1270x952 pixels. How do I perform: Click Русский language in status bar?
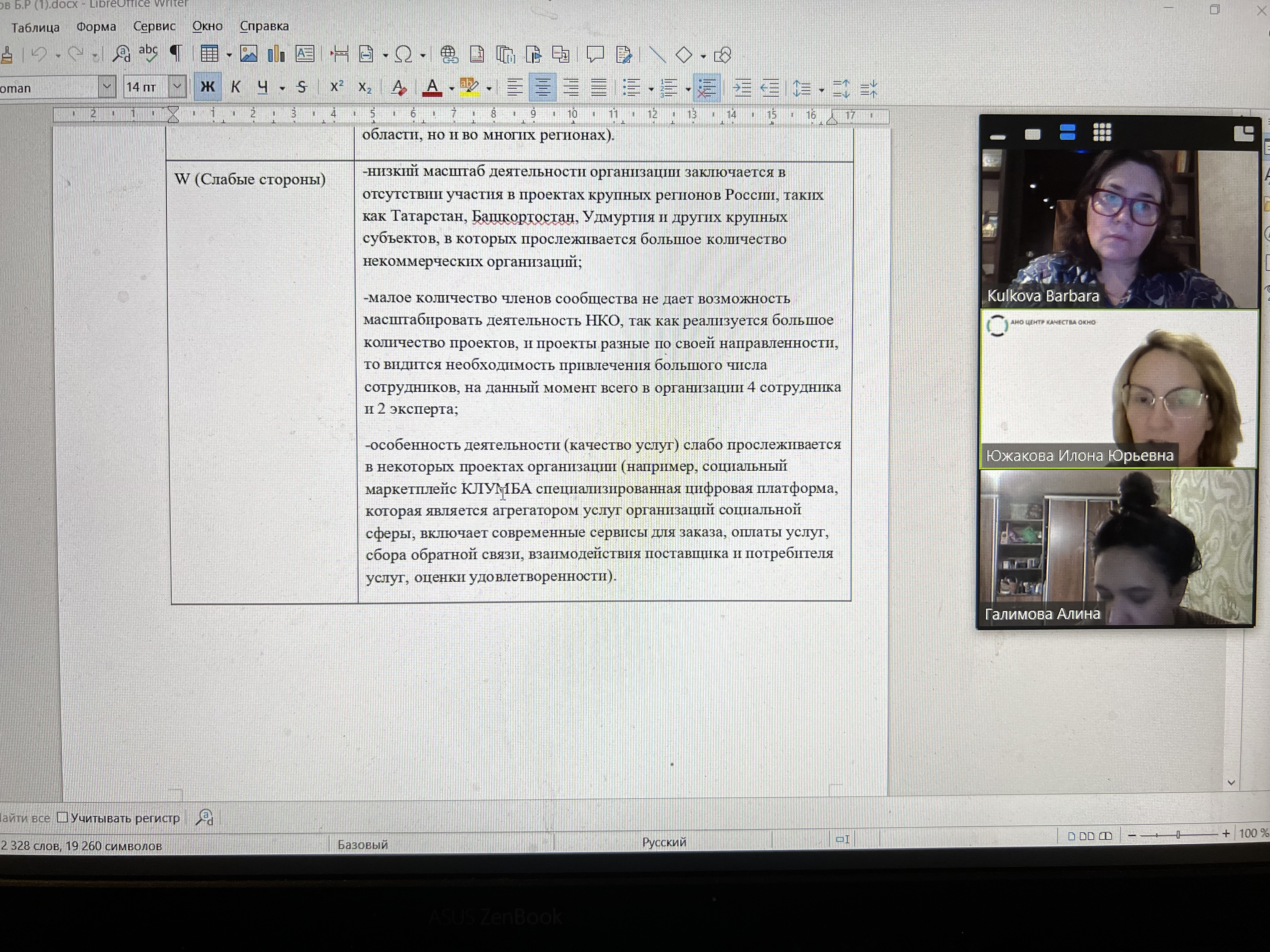pyautogui.click(x=664, y=842)
